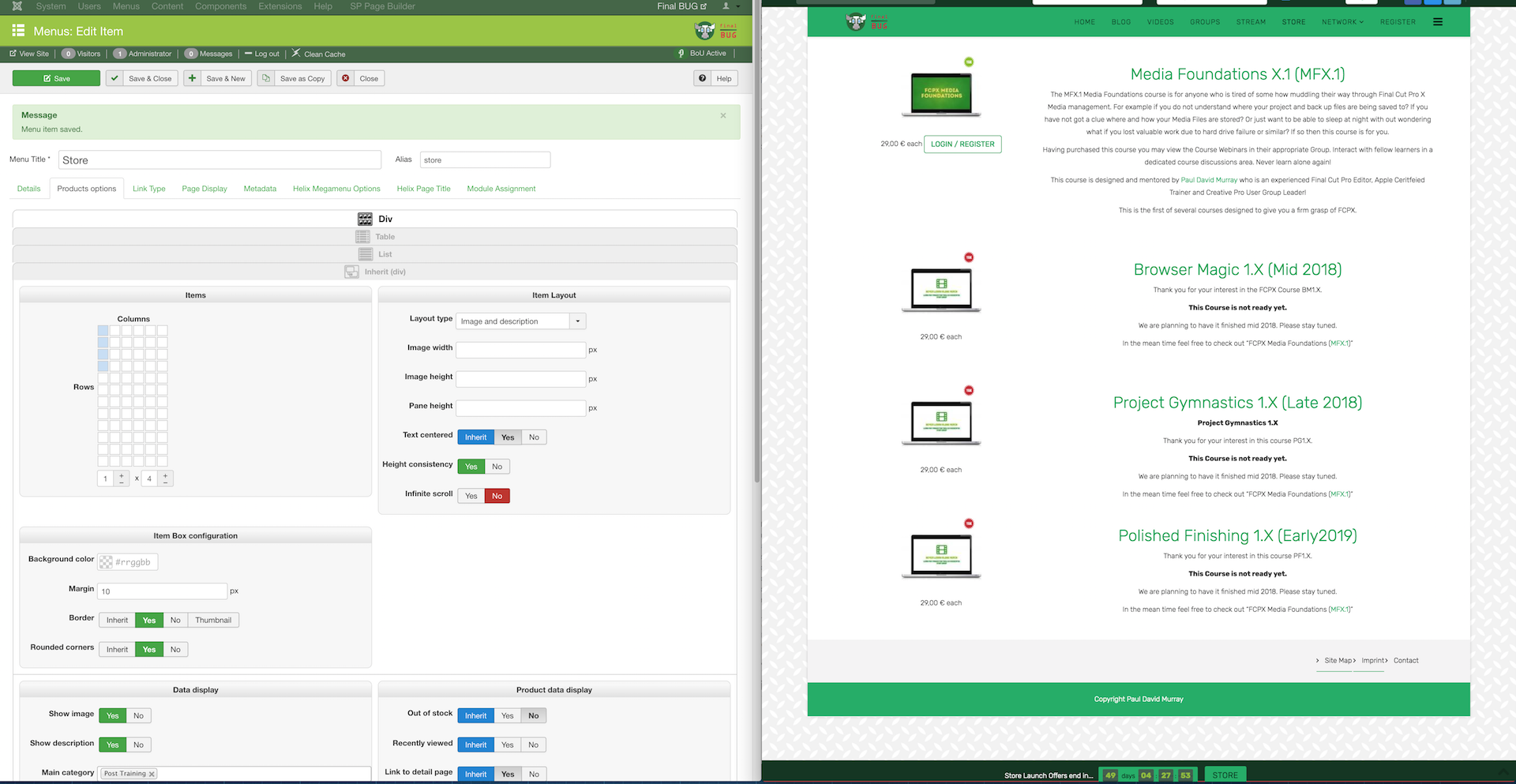Click the list icon beside Menus: Edit Item
The height and width of the screenshot is (784, 1516).
pyautogui.click(x=18, y=31)
